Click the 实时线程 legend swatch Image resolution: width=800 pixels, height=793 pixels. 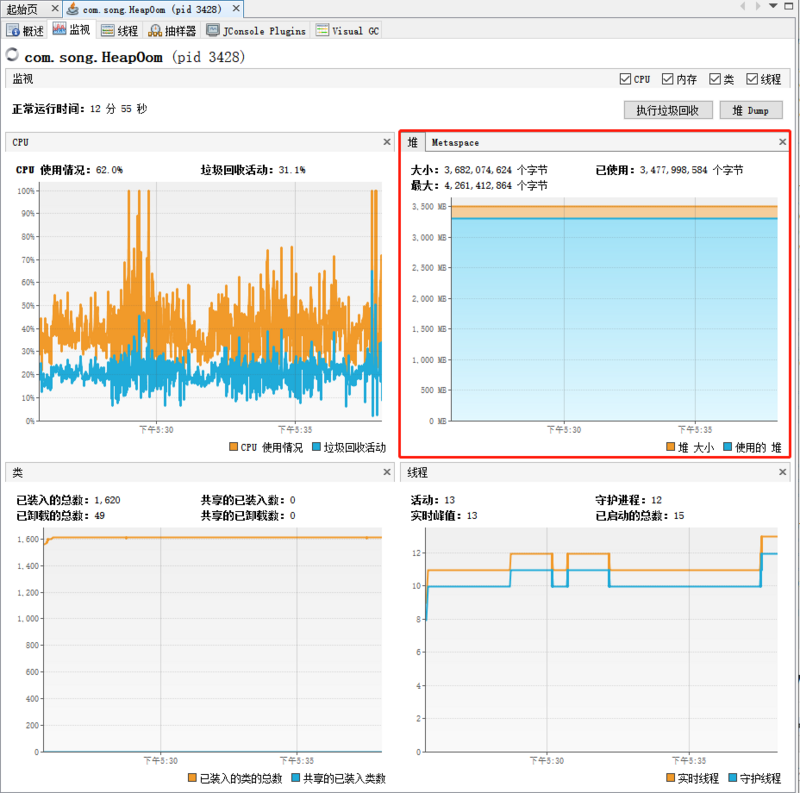(670, 778)
